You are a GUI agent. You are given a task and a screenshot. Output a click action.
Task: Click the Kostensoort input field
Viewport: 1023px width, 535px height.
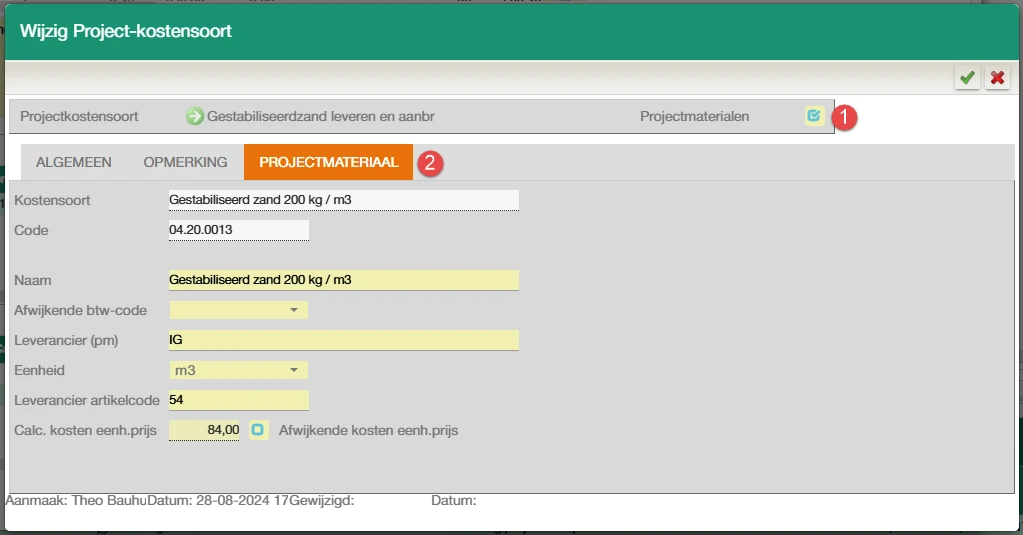pyautogui.click(x=343, y=200)
